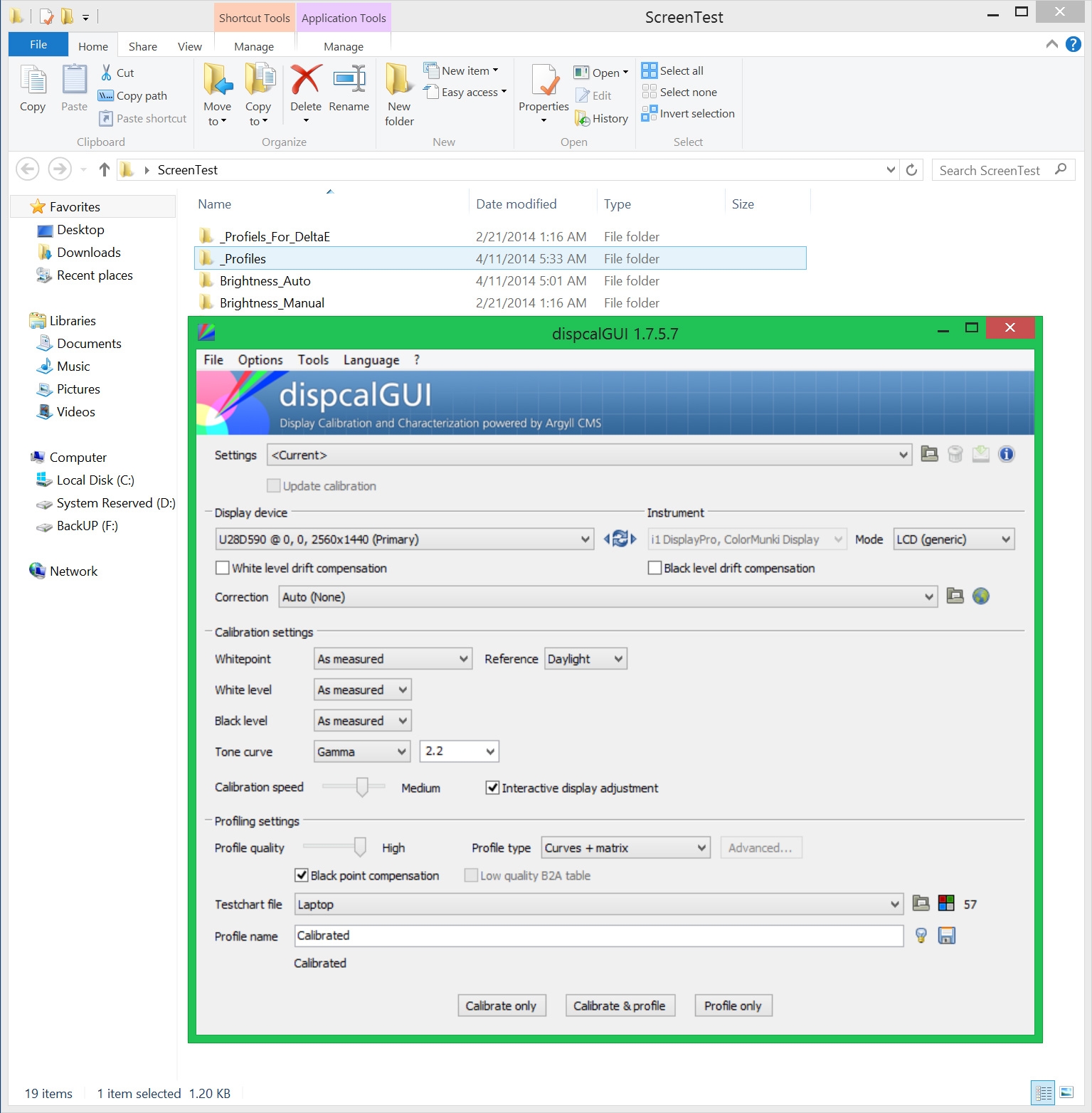Image resolution: width=1092 pixels, height=1113 pixels.
Task: Click Invert selection in ribbon
Action: (688, 113)
